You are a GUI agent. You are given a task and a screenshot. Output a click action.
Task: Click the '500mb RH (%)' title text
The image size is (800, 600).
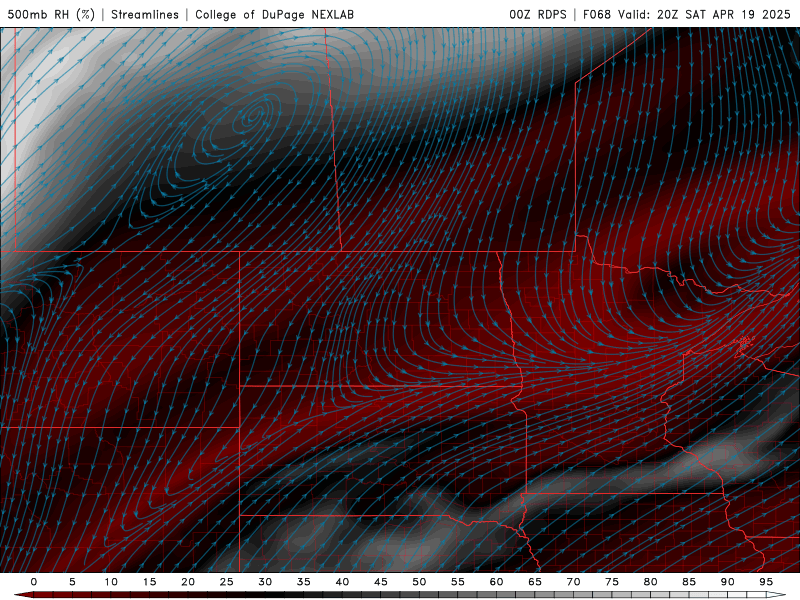[51, 14]
